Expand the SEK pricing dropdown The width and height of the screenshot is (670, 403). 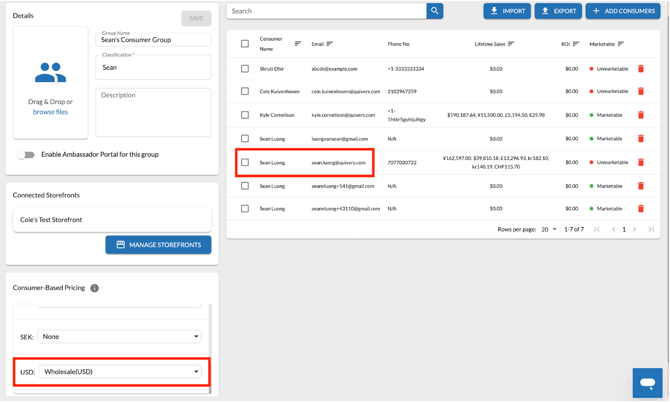119,337
